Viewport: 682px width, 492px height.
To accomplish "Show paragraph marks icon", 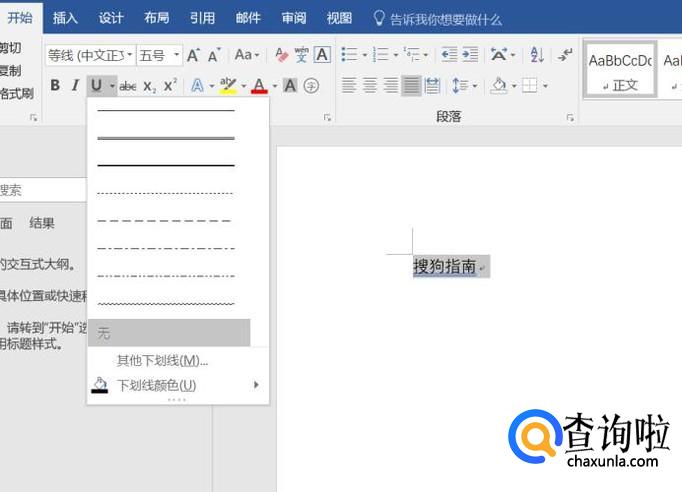I will click(565, 55).
